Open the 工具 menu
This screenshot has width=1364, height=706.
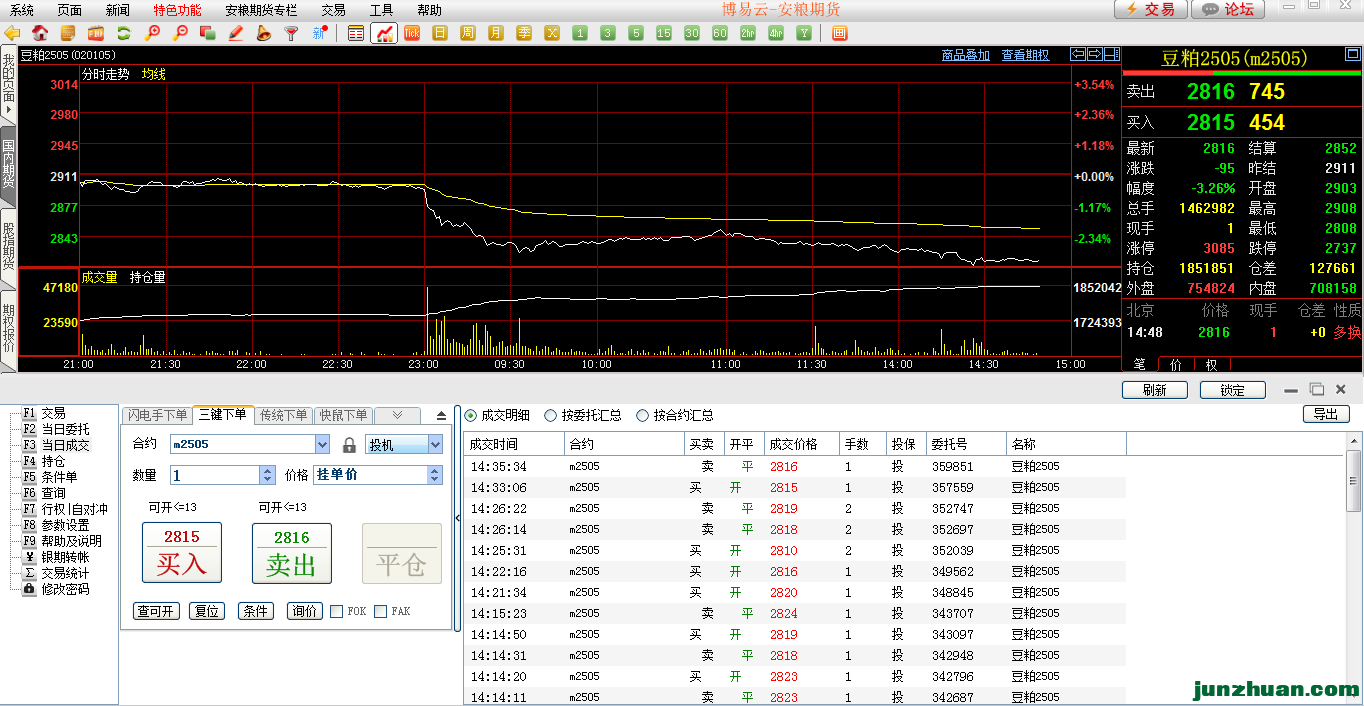click(381, 10)
